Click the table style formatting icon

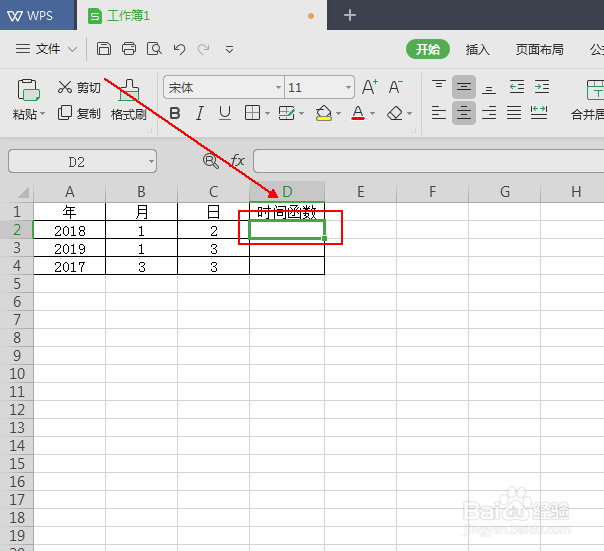[287, 113]
